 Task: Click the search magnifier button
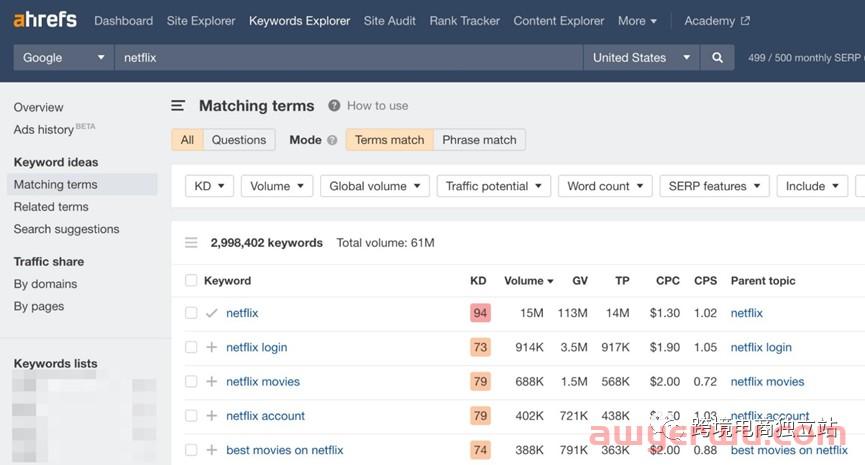click(x=717, y=57)
